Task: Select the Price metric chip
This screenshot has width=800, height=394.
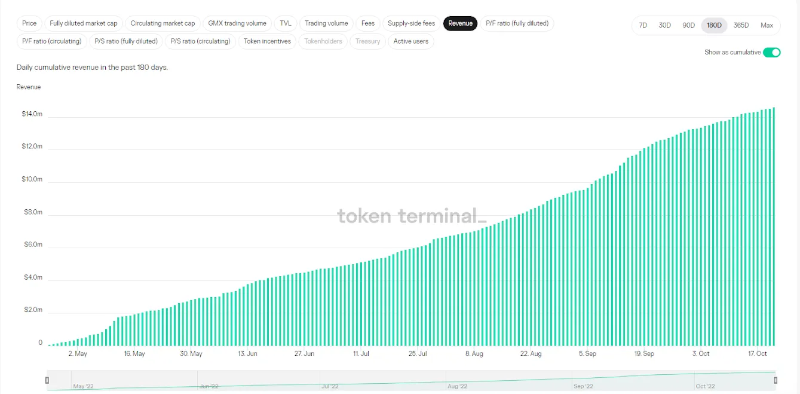Action: point(30,23)
